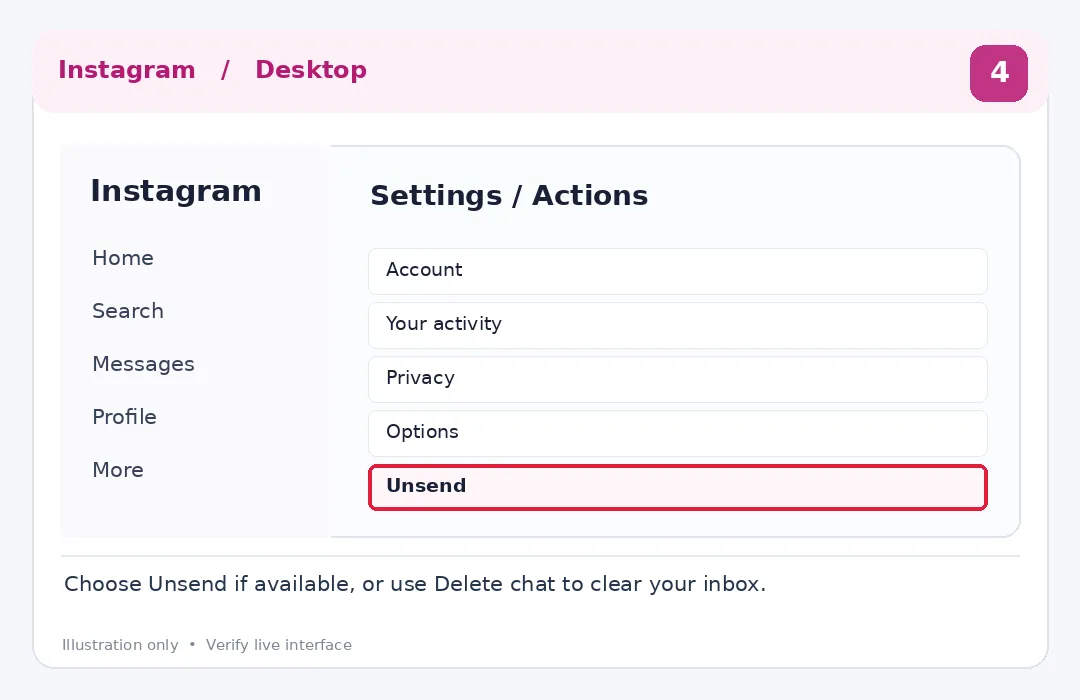1080x700 pixels.
Task: Click the Instagram logo text in sidebar
Action: 176,191
